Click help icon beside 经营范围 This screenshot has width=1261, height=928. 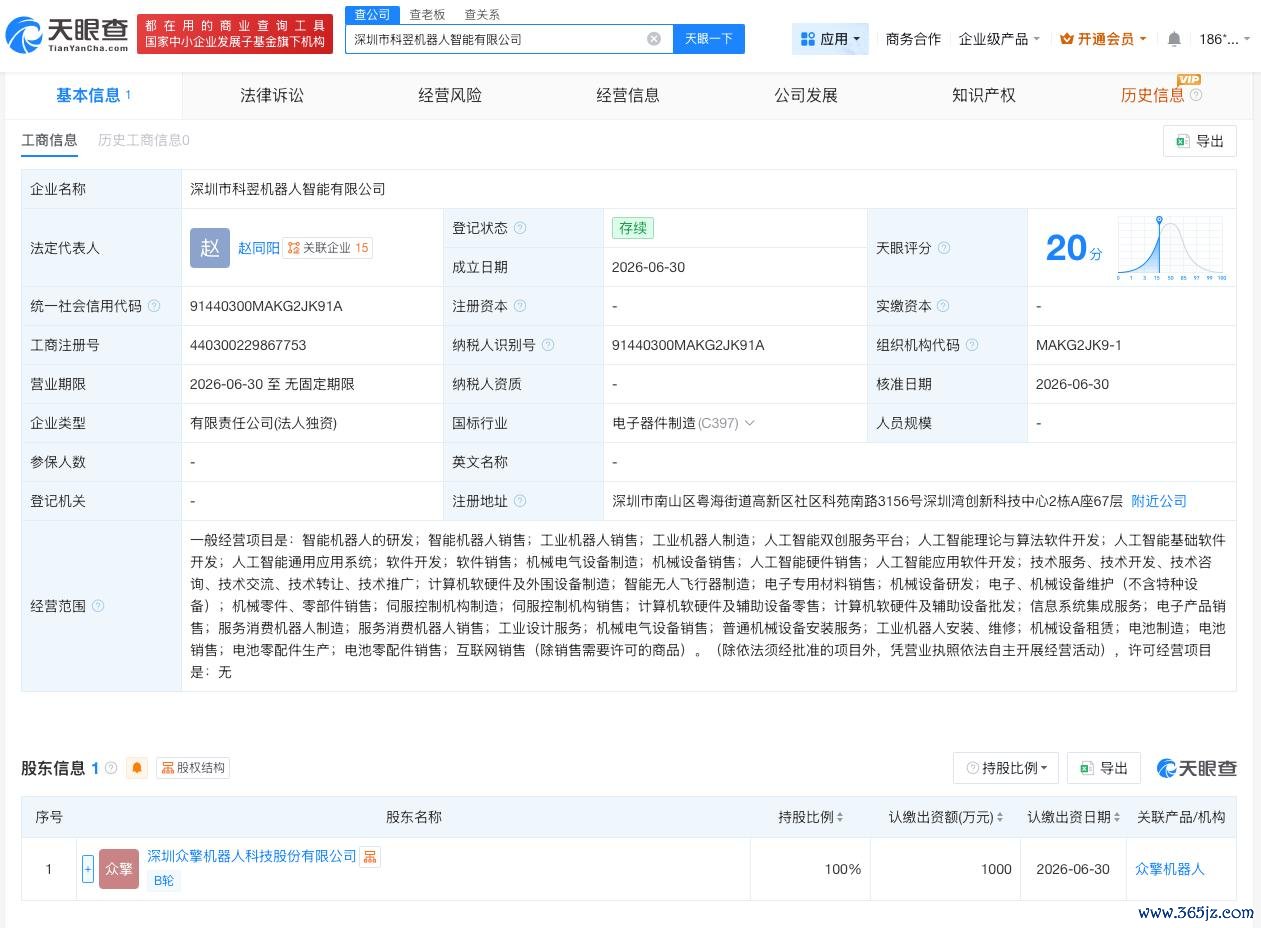(x=98, y=606)
